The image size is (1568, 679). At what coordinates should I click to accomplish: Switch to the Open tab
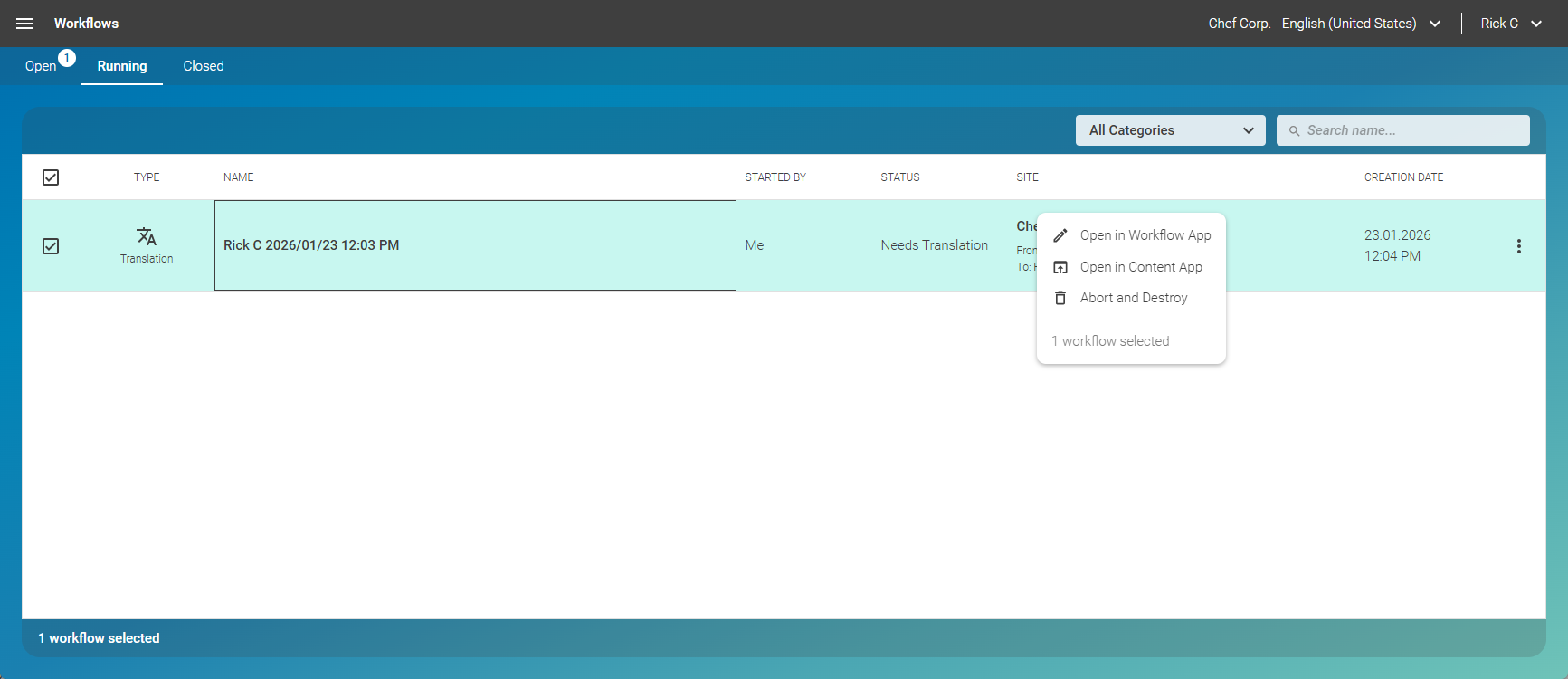tap(41, 66)
